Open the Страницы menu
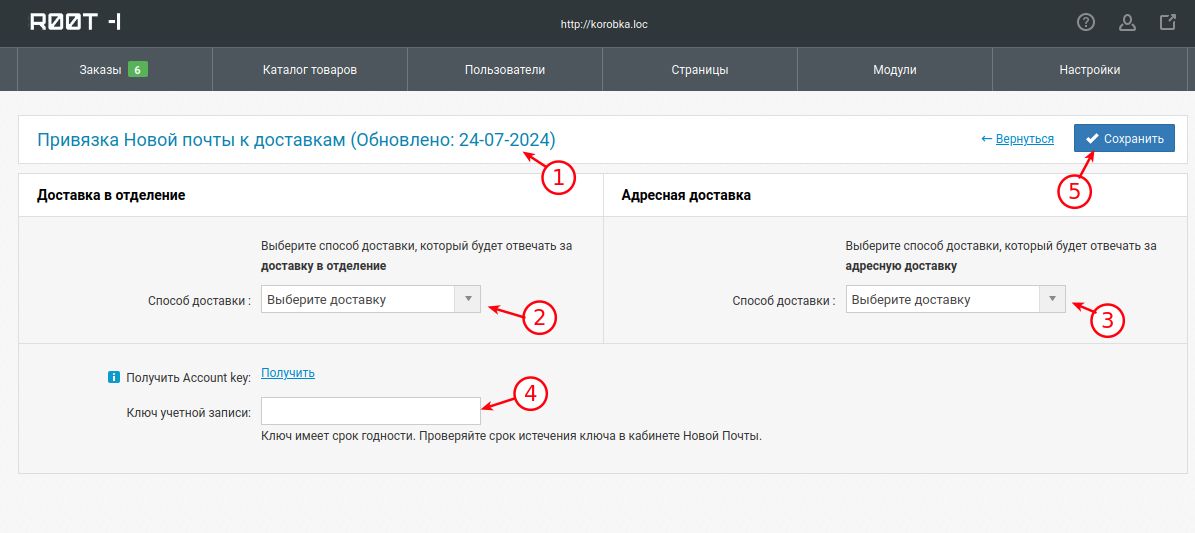The image size is (1195, 533). pos(700,69)
